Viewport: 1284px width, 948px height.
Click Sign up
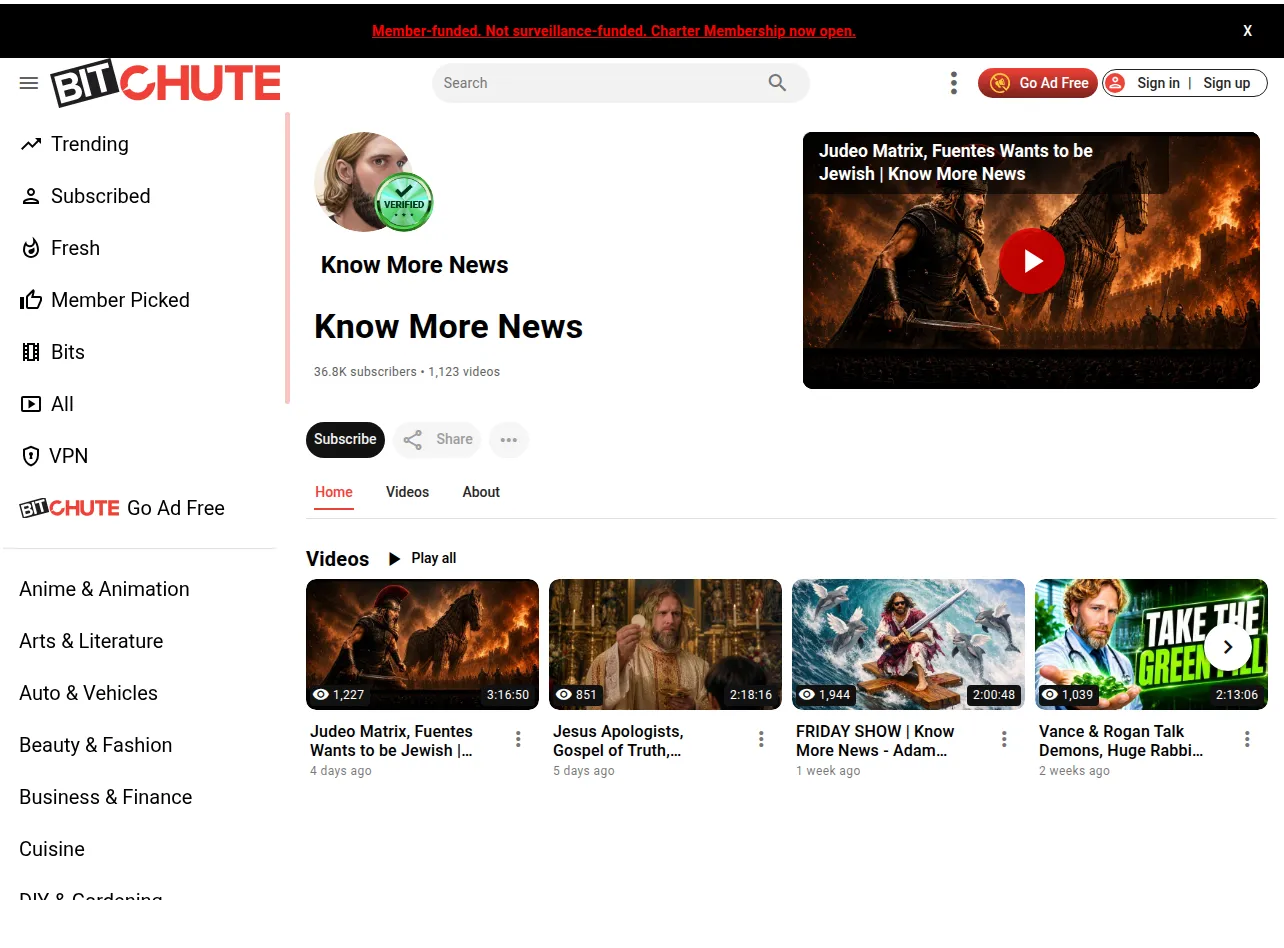tap(1227, 83)
